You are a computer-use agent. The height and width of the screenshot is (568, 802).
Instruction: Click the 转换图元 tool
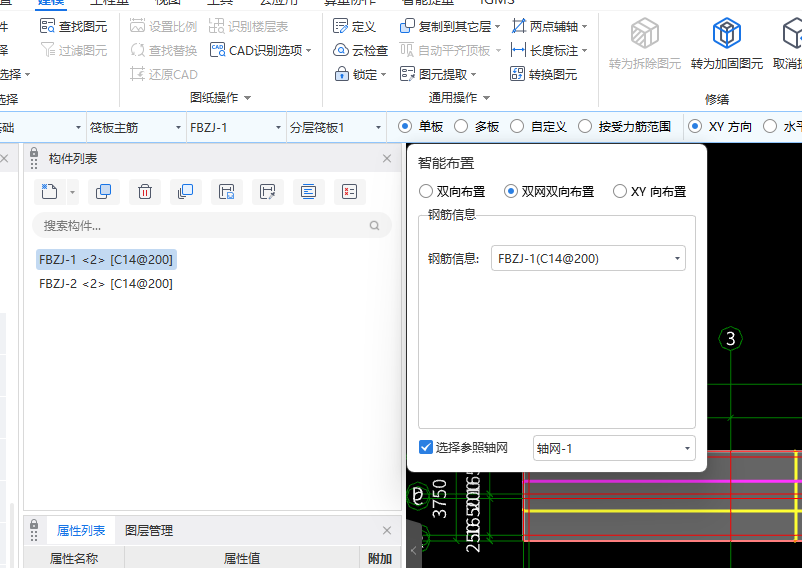click(x=544, y=74)
